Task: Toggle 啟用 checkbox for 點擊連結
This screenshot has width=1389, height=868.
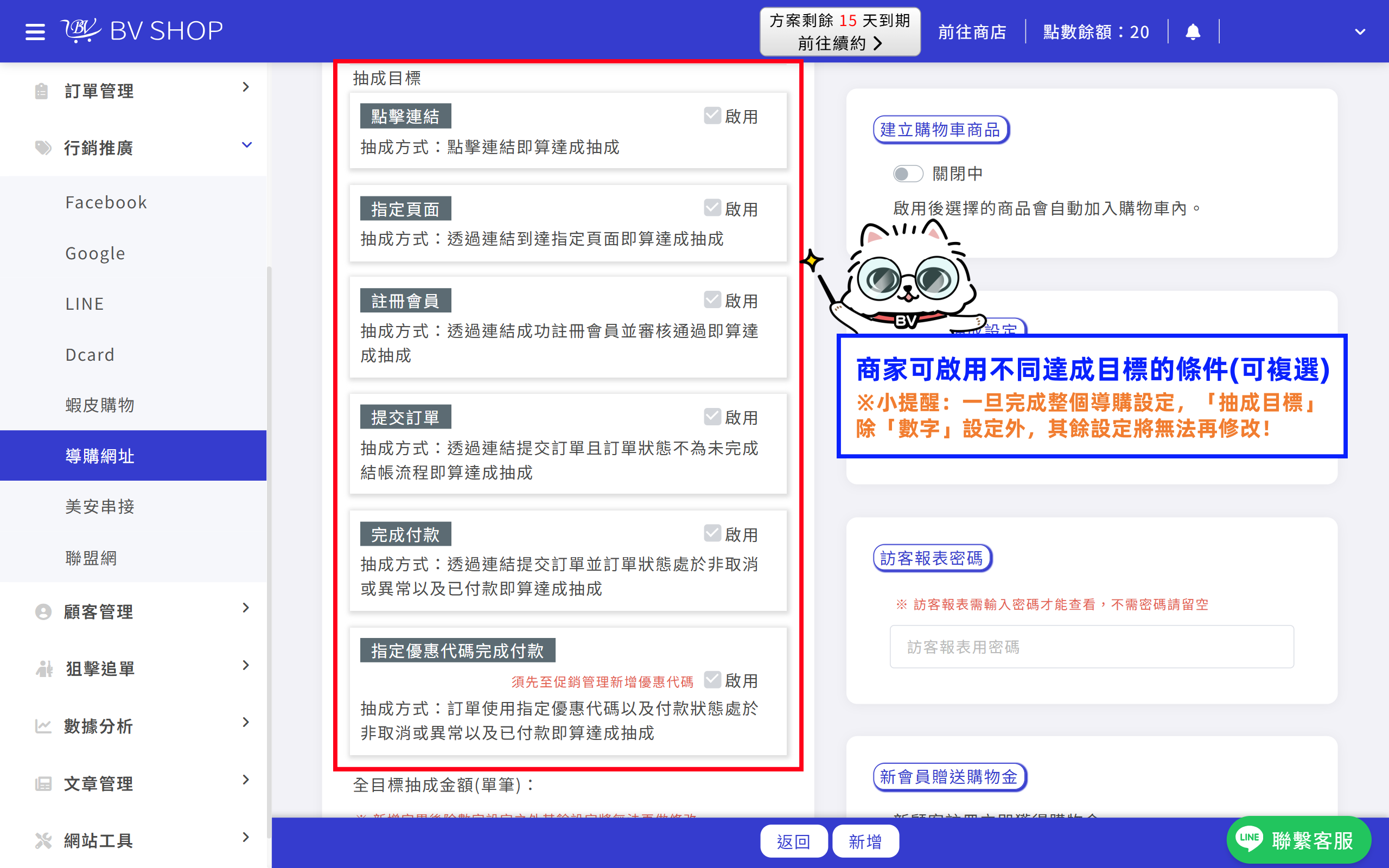Action: coord(712,116)
